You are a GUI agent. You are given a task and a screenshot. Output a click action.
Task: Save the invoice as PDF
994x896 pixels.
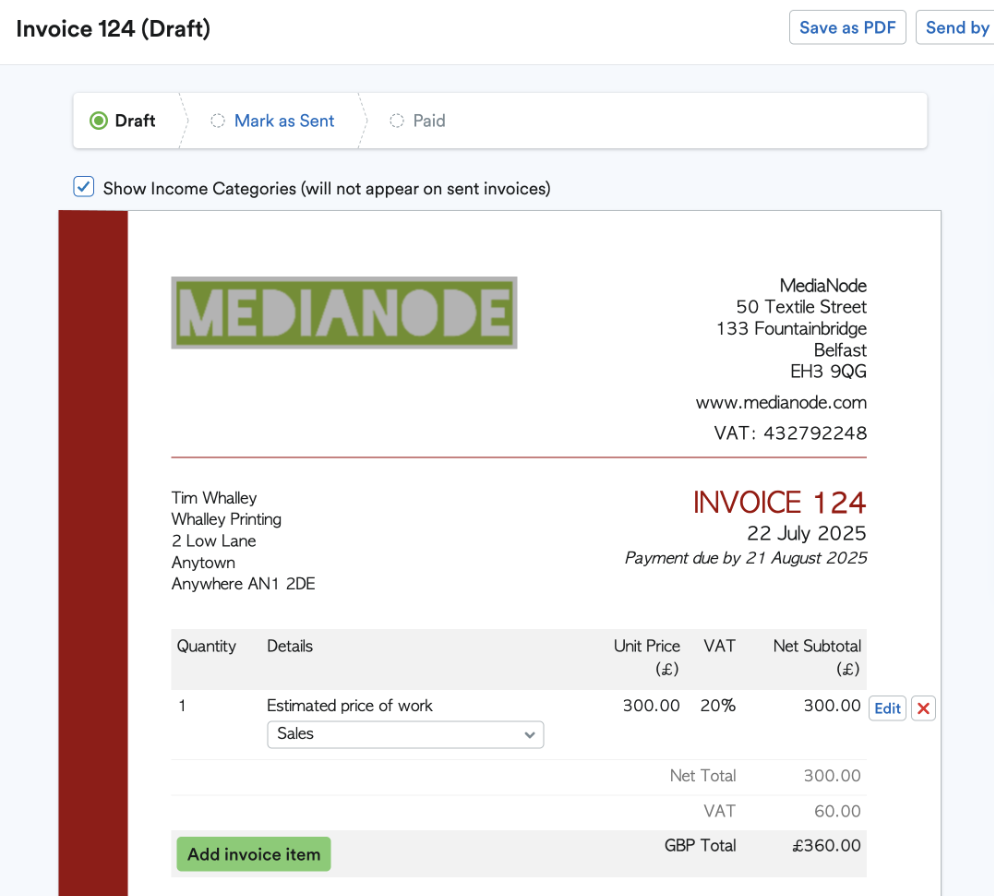pos(847,27)
